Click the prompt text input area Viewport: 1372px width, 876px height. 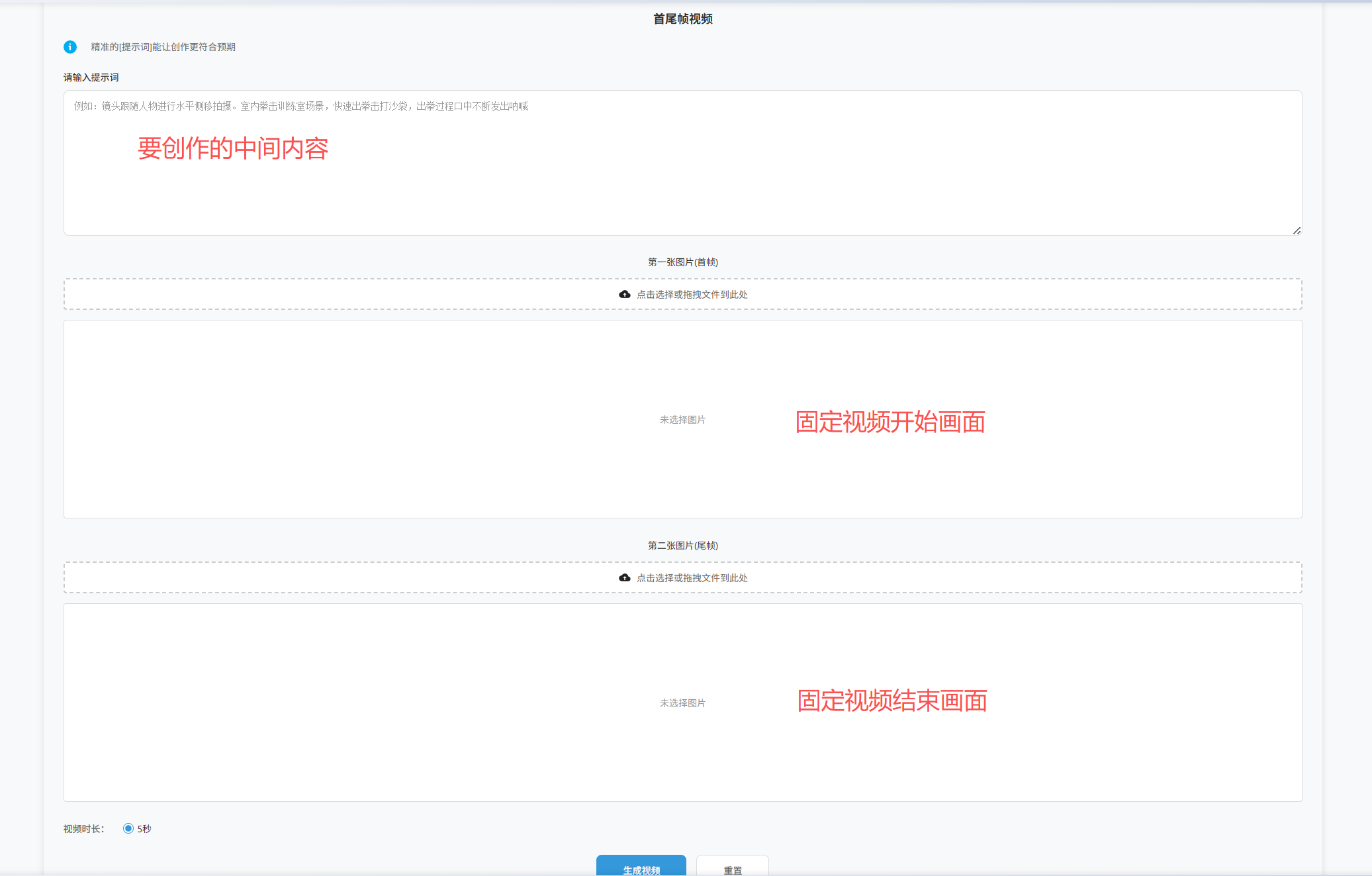(x=682, y=163)
